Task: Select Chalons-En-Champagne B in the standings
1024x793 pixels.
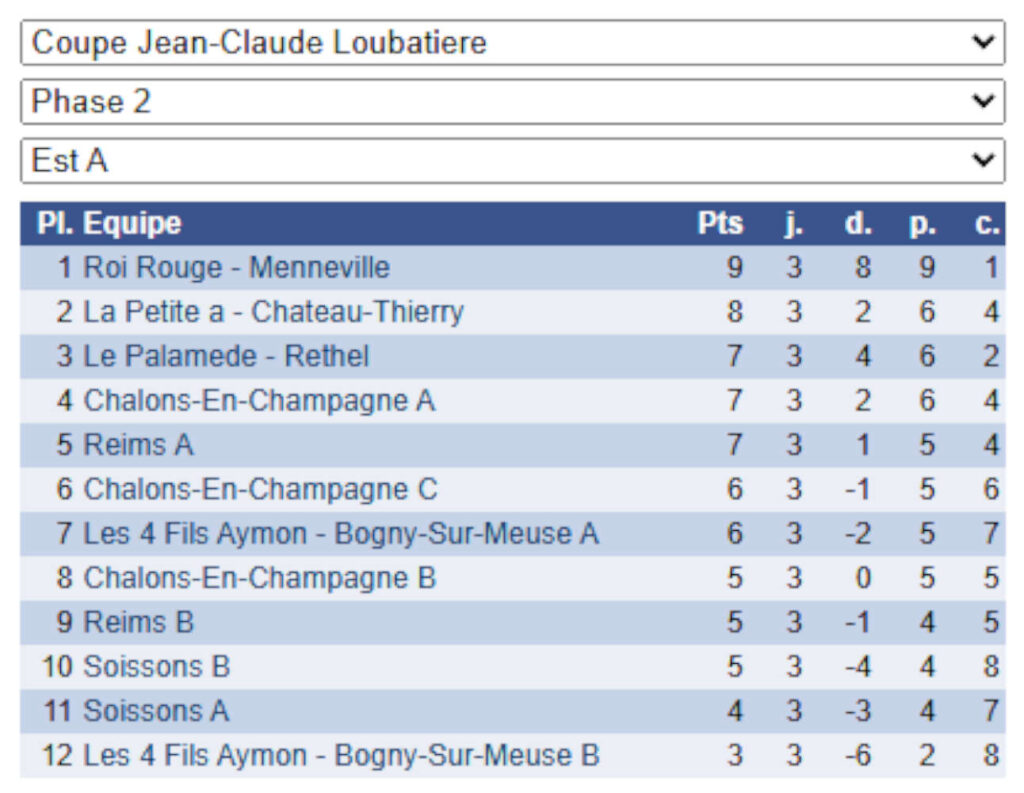Action: [259, 578]
